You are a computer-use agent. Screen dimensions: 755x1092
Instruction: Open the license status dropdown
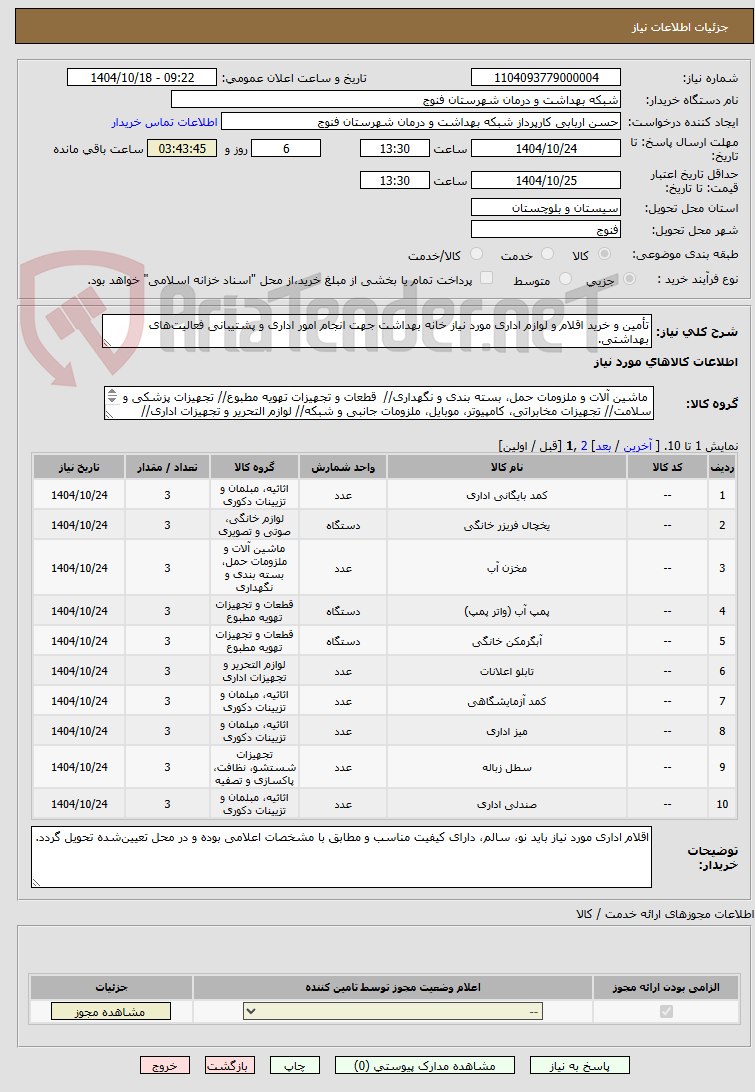point(393,1011)
